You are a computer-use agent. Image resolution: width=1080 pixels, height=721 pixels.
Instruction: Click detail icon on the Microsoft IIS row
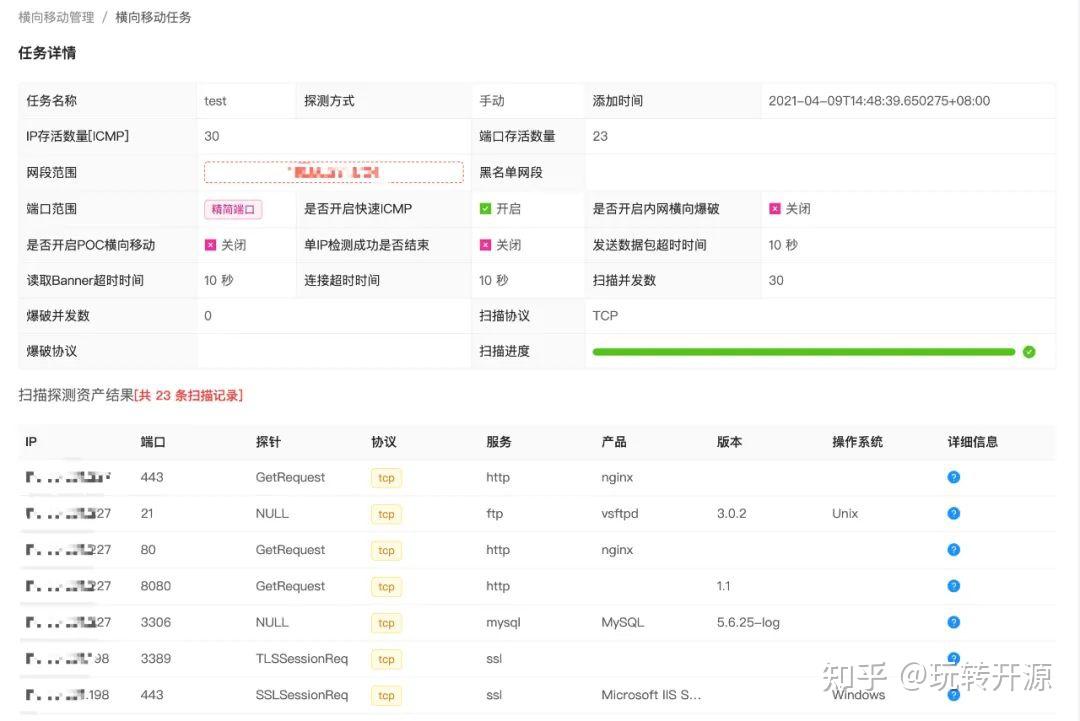point(953,694)
